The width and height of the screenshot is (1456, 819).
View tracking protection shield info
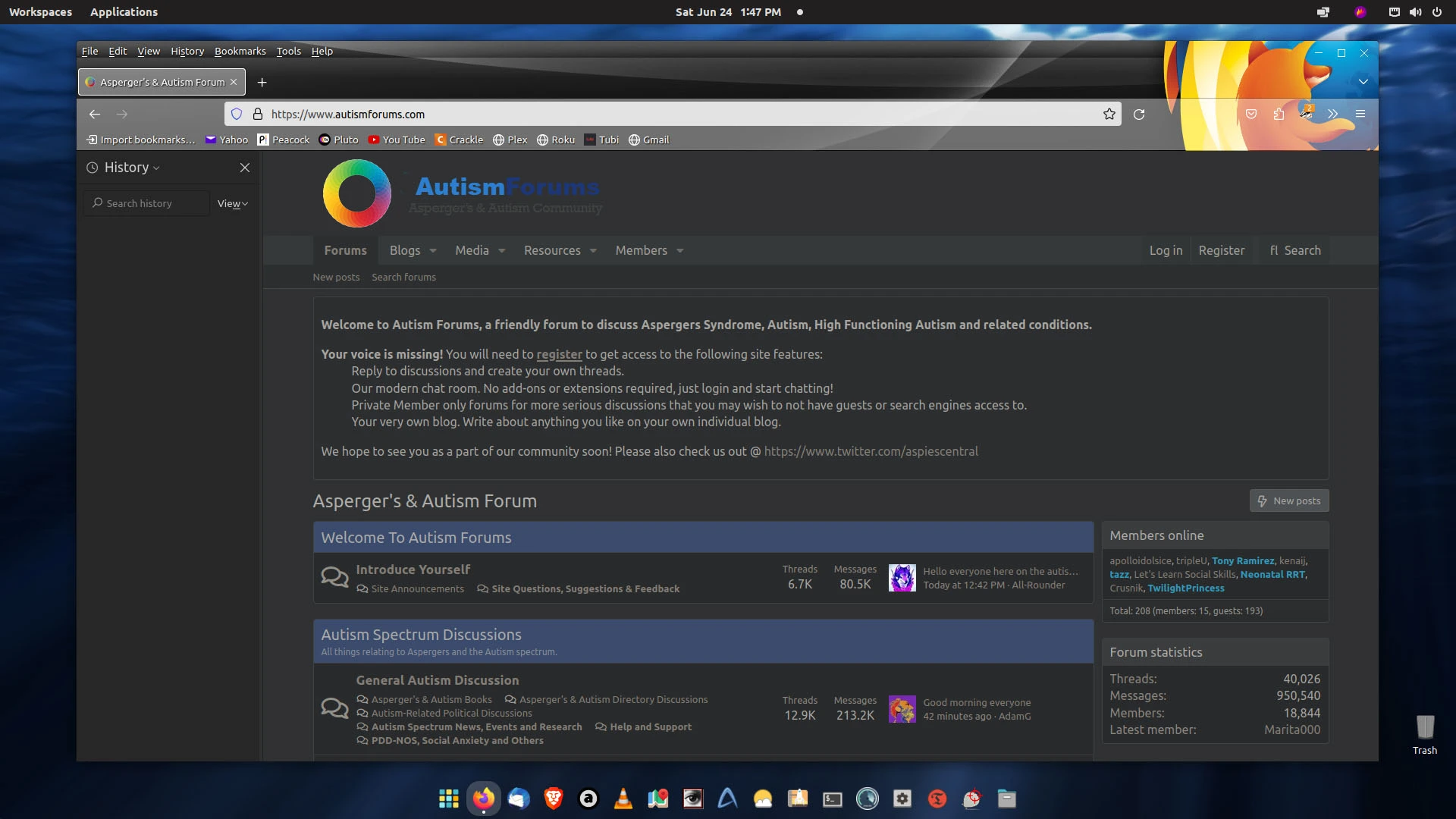click(x=237, y=115)
